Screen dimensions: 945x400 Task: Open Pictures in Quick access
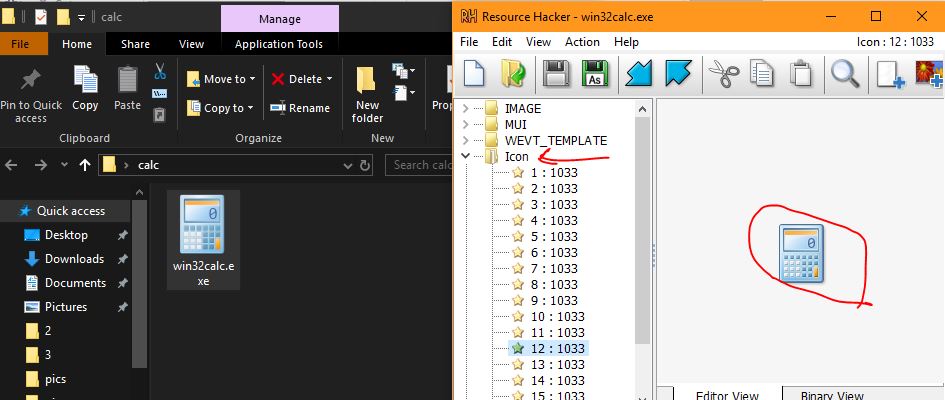66,307
